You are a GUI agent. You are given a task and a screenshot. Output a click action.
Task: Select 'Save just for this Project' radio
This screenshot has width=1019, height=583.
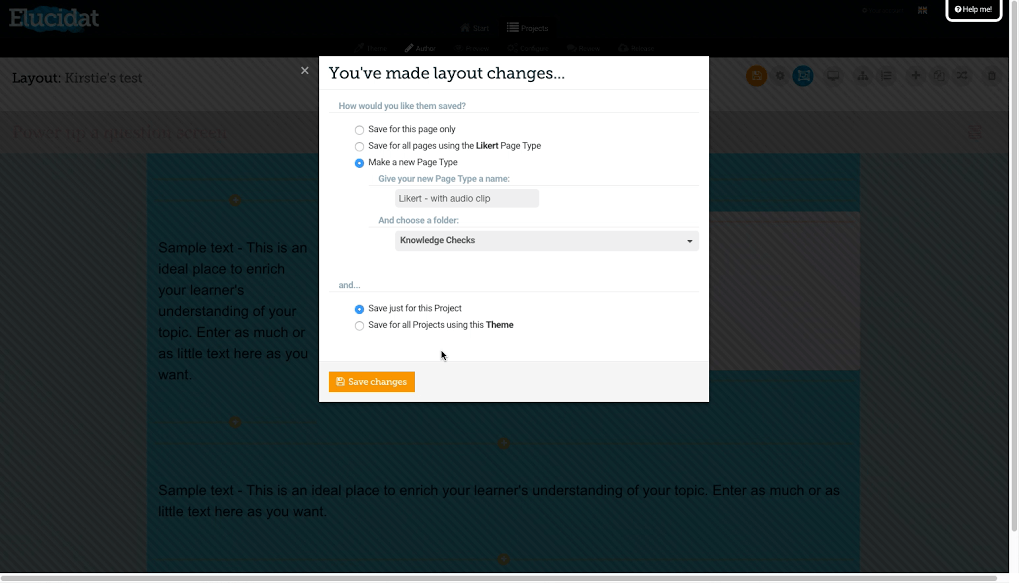[359, 309]
